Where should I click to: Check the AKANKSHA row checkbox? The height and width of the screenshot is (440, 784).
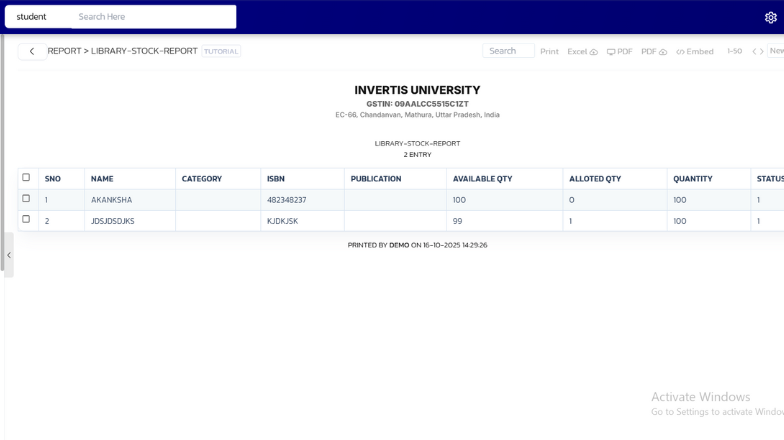[26, 199]
